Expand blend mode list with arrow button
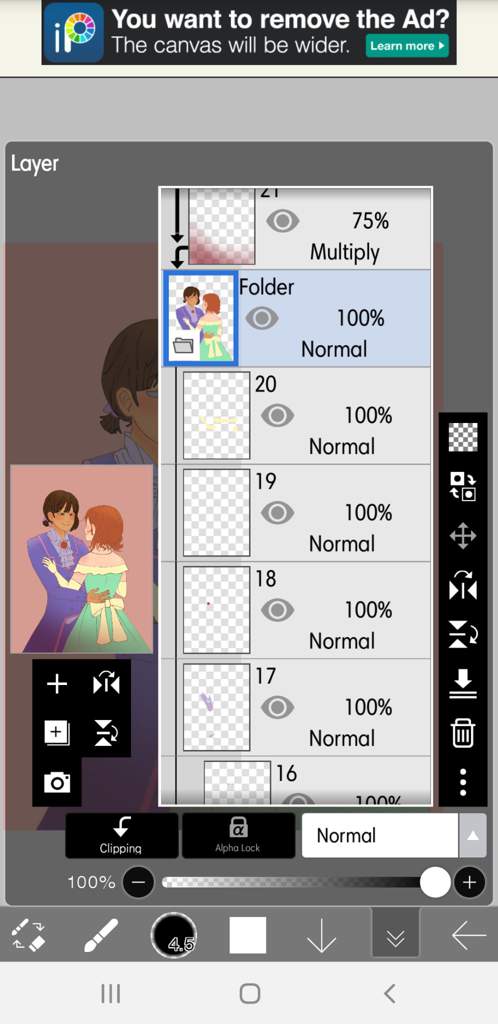This screenshot has height=1024, width=498. coord(473,835)
